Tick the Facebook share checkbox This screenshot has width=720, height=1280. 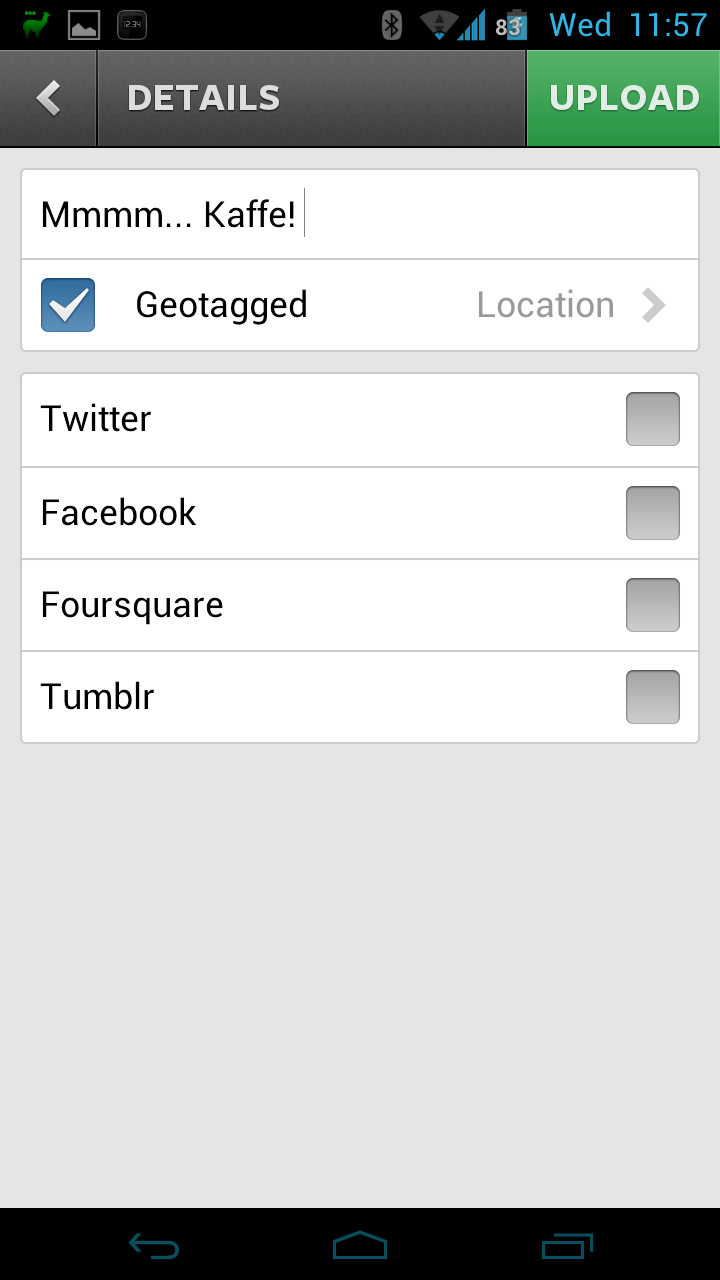click(652, 512)
